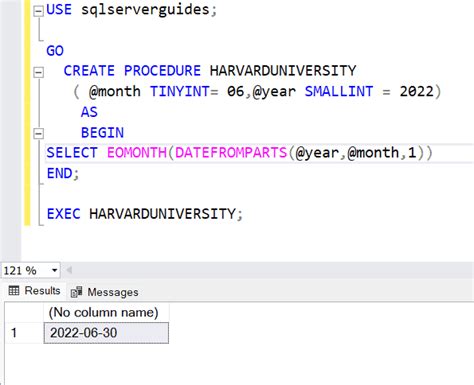Click HARVARDUNIVERSITY in the EXEC line
474x385 pixels.
pos(163,214)
